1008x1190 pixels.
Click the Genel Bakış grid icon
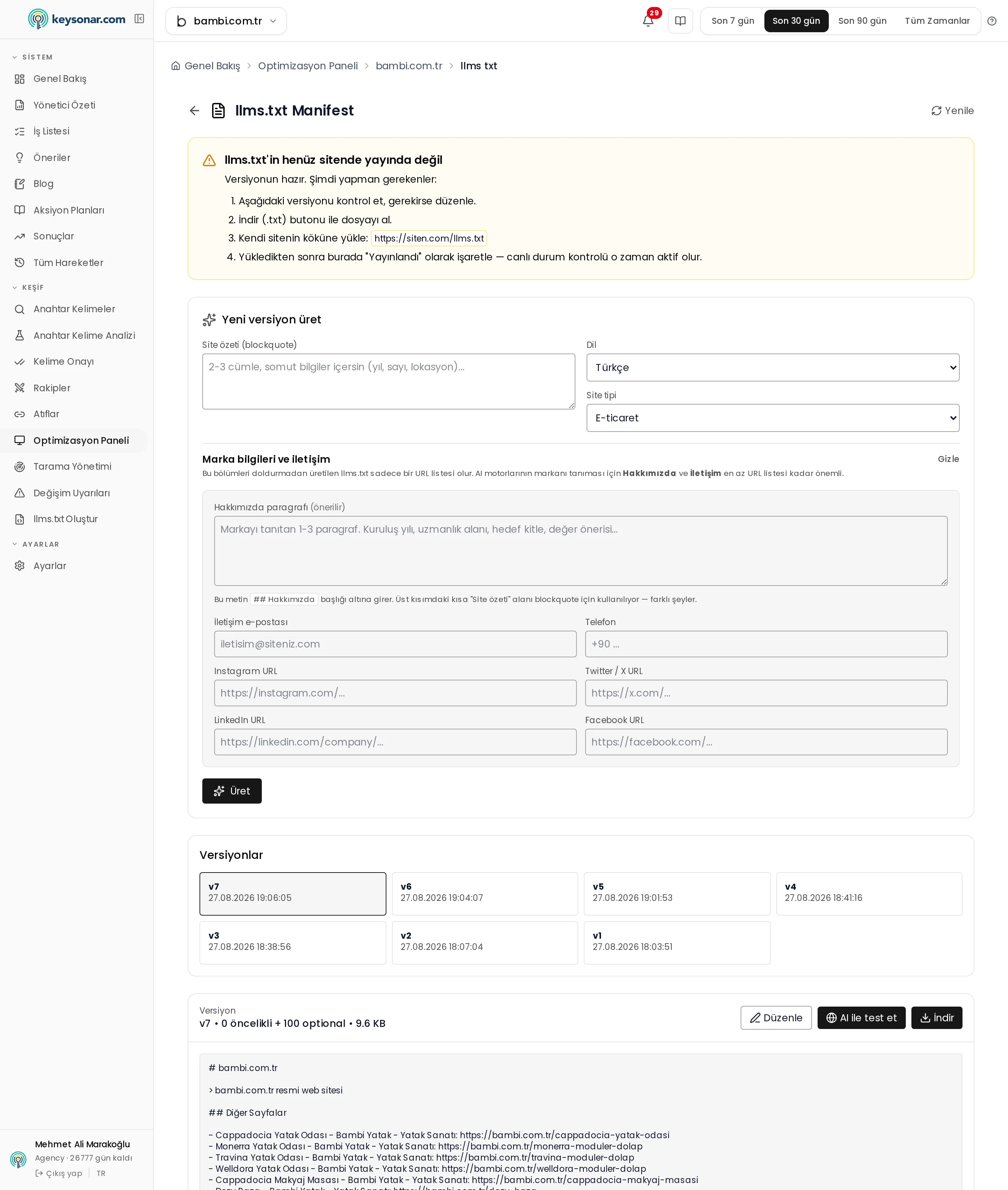(20, 79)
